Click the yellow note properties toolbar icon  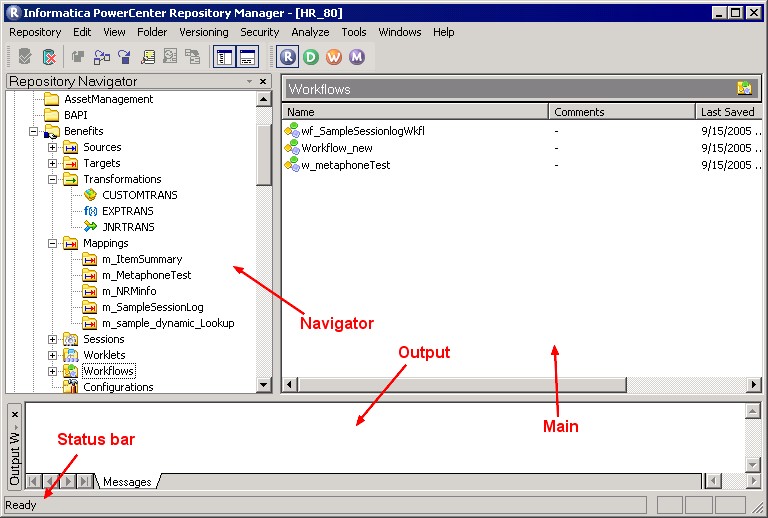[148, 57]
